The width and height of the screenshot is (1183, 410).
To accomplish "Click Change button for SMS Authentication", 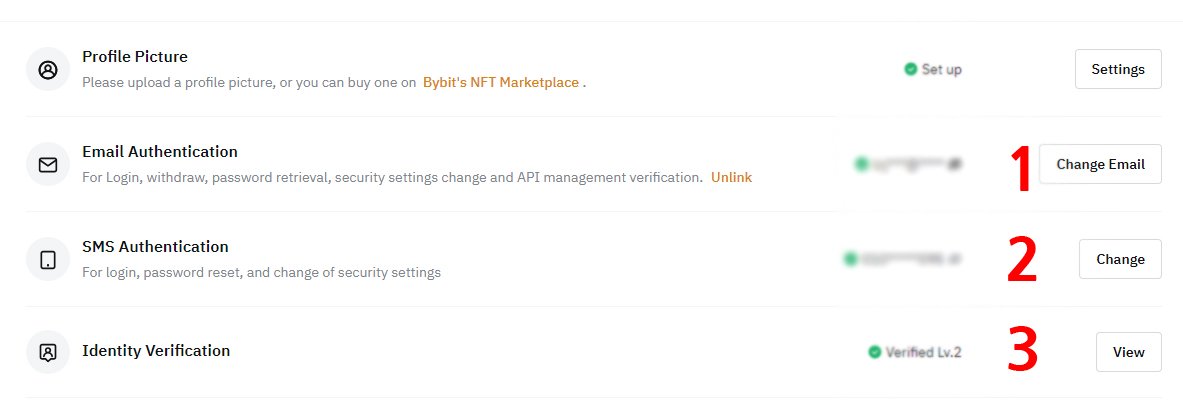I will (1120, 260).
